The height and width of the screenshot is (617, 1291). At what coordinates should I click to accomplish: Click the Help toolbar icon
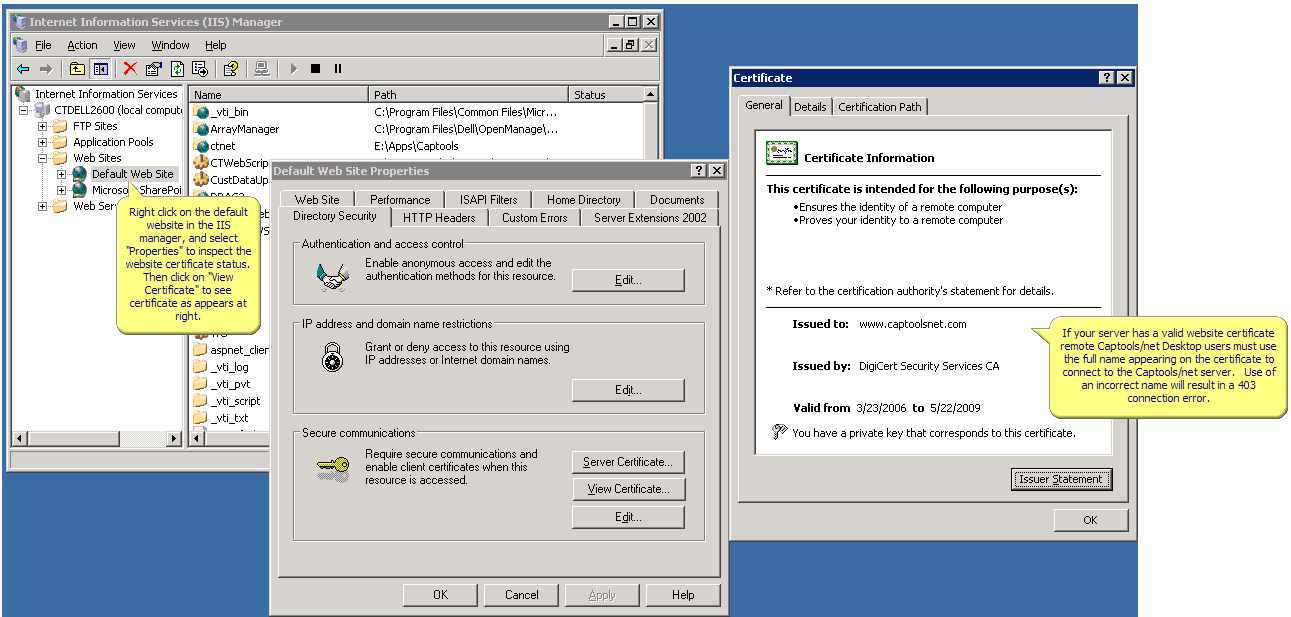pos(231,69)
